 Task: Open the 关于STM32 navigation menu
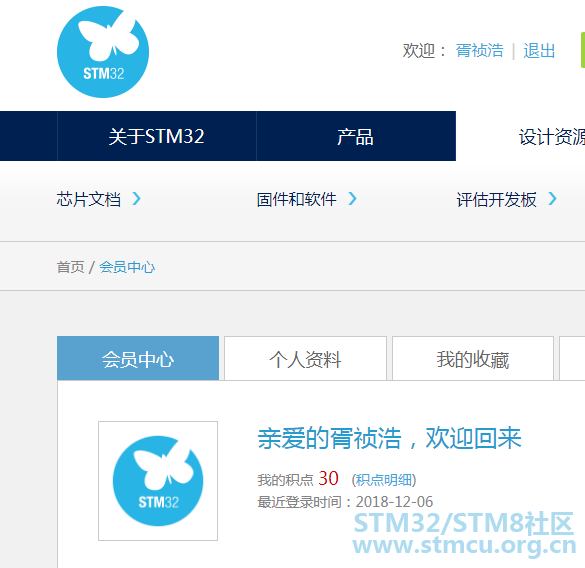coord(157,136)
